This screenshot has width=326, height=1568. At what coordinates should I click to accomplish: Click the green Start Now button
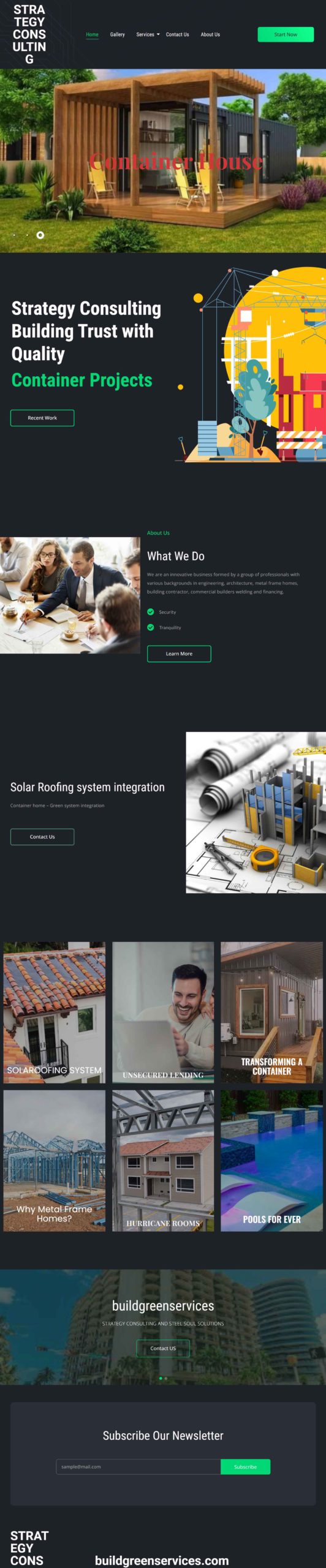pos(286,34)
